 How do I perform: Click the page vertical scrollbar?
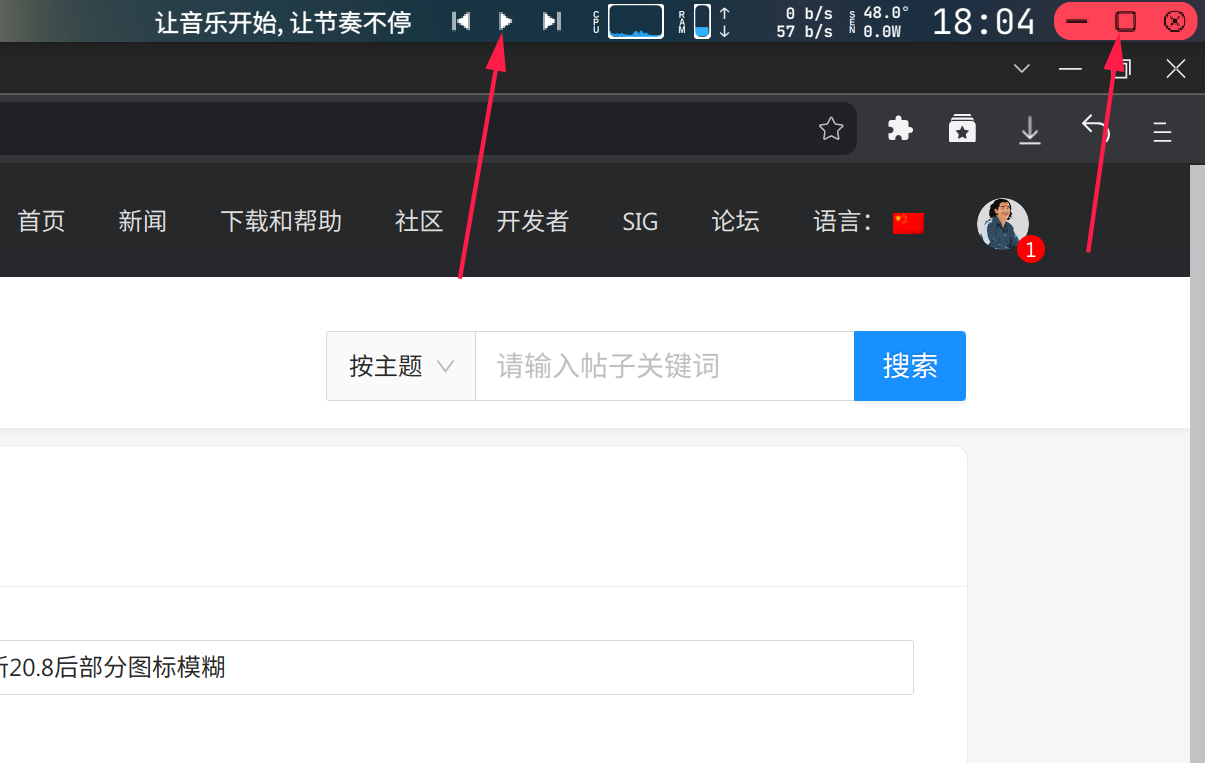point(1197,464)
